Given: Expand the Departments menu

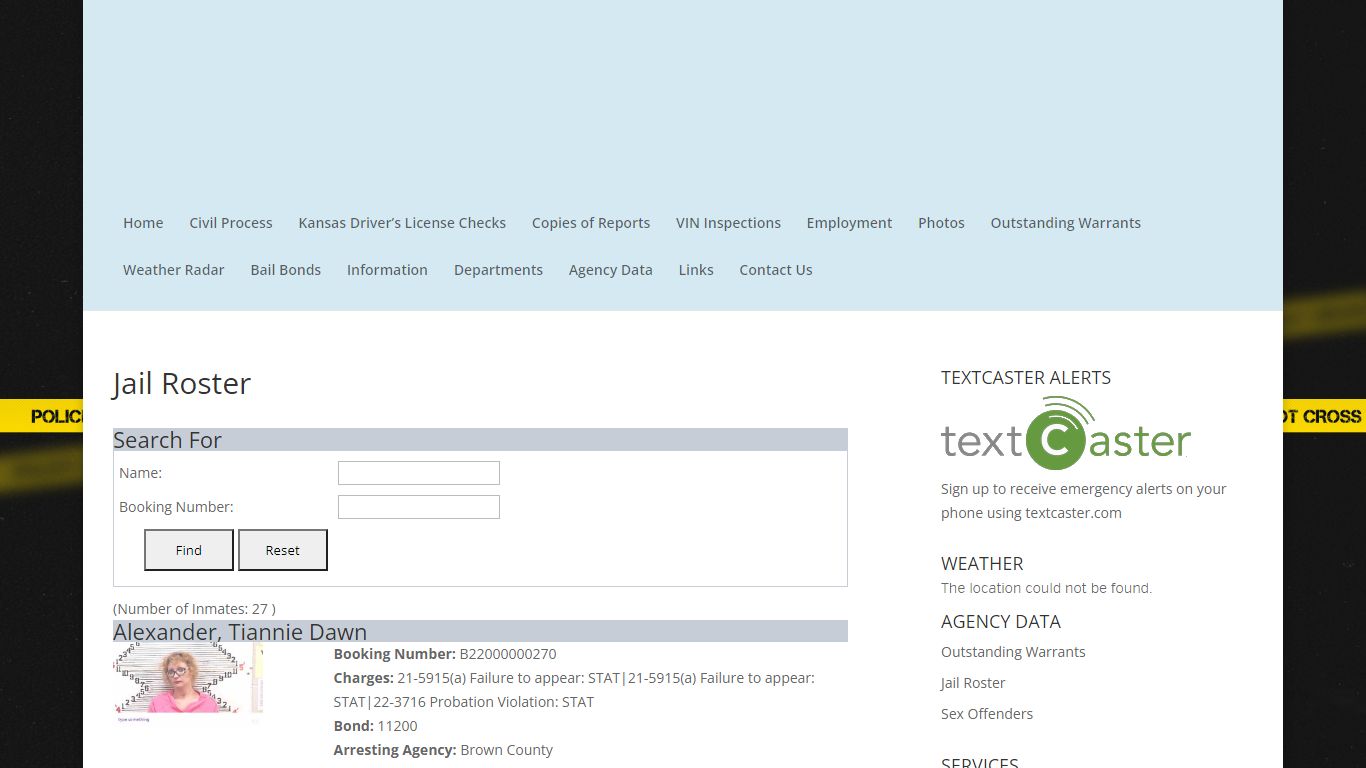Looking at the screenshot, I should [498, 270].
